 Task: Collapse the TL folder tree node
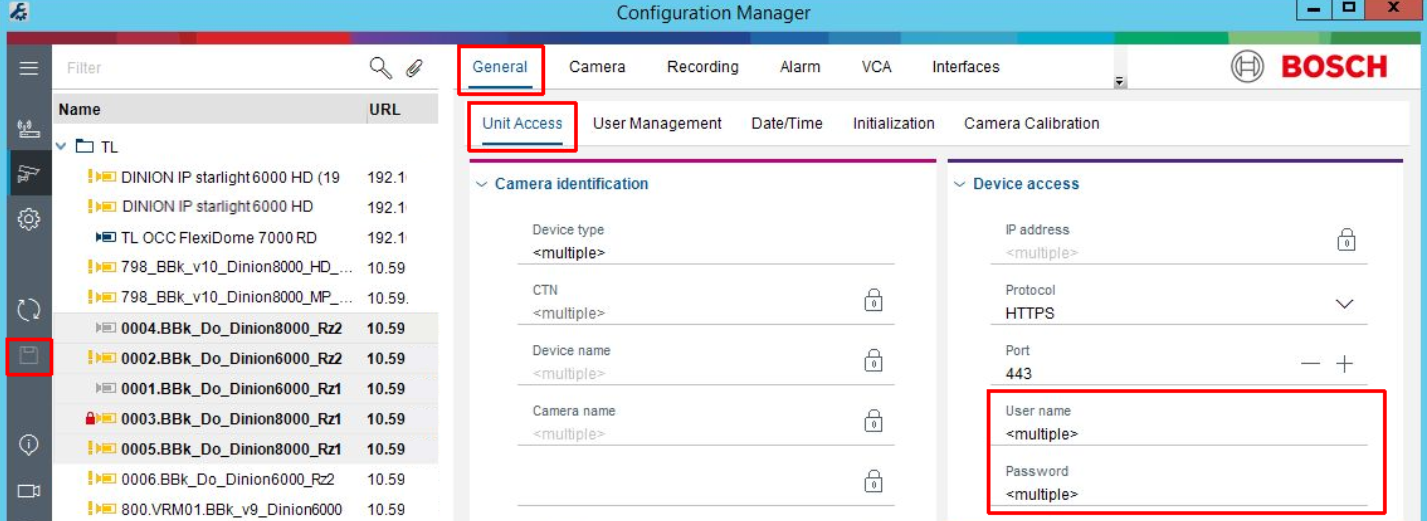(x=62, y=147)
